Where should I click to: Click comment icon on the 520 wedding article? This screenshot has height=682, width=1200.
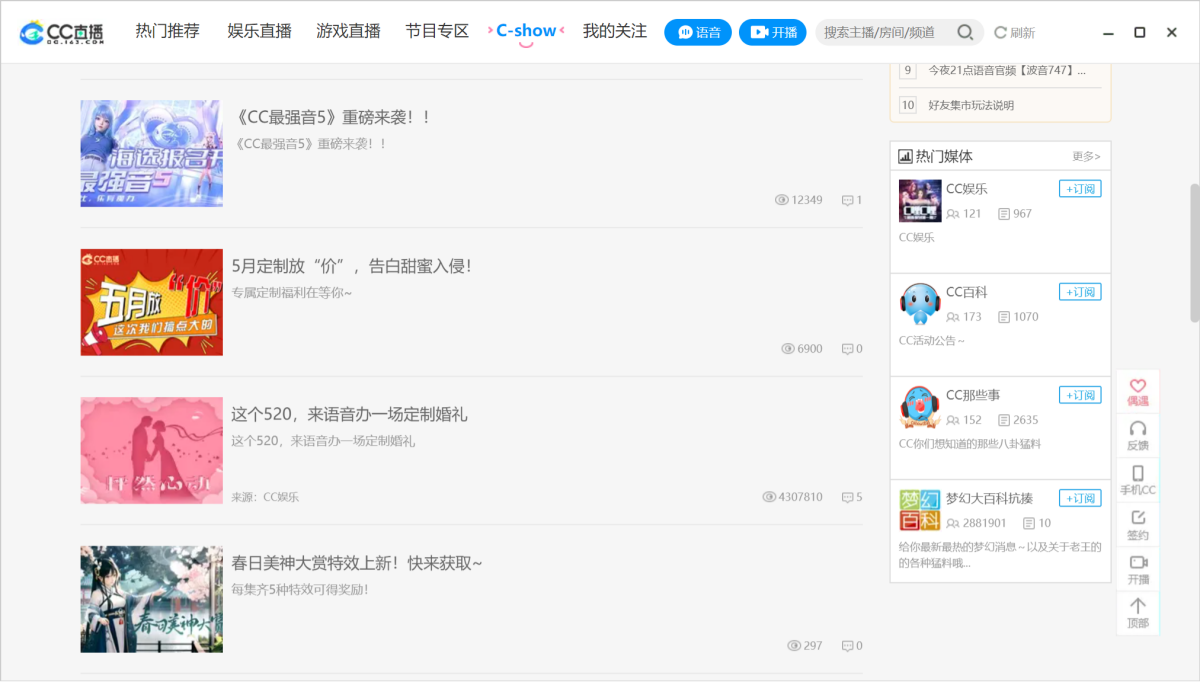tap(845, 497)
